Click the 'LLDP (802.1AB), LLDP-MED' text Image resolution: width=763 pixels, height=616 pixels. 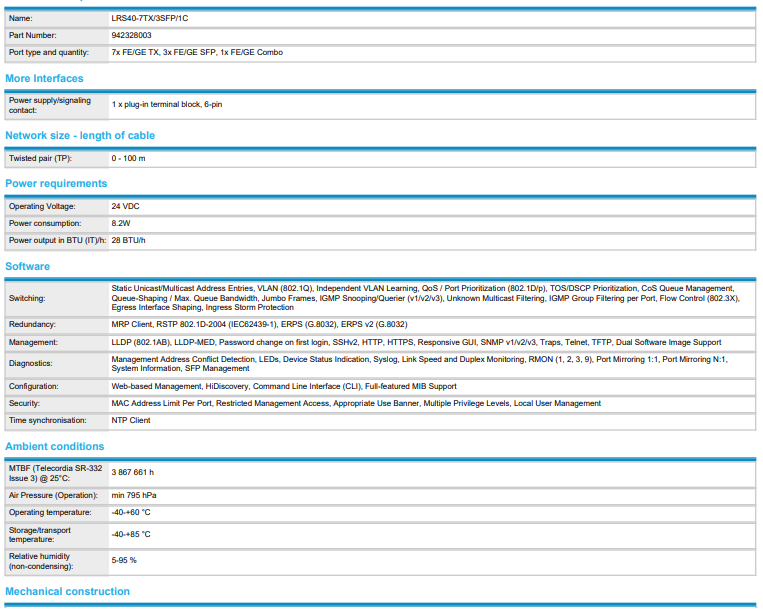pyautogui.click(x=163, y=343)
